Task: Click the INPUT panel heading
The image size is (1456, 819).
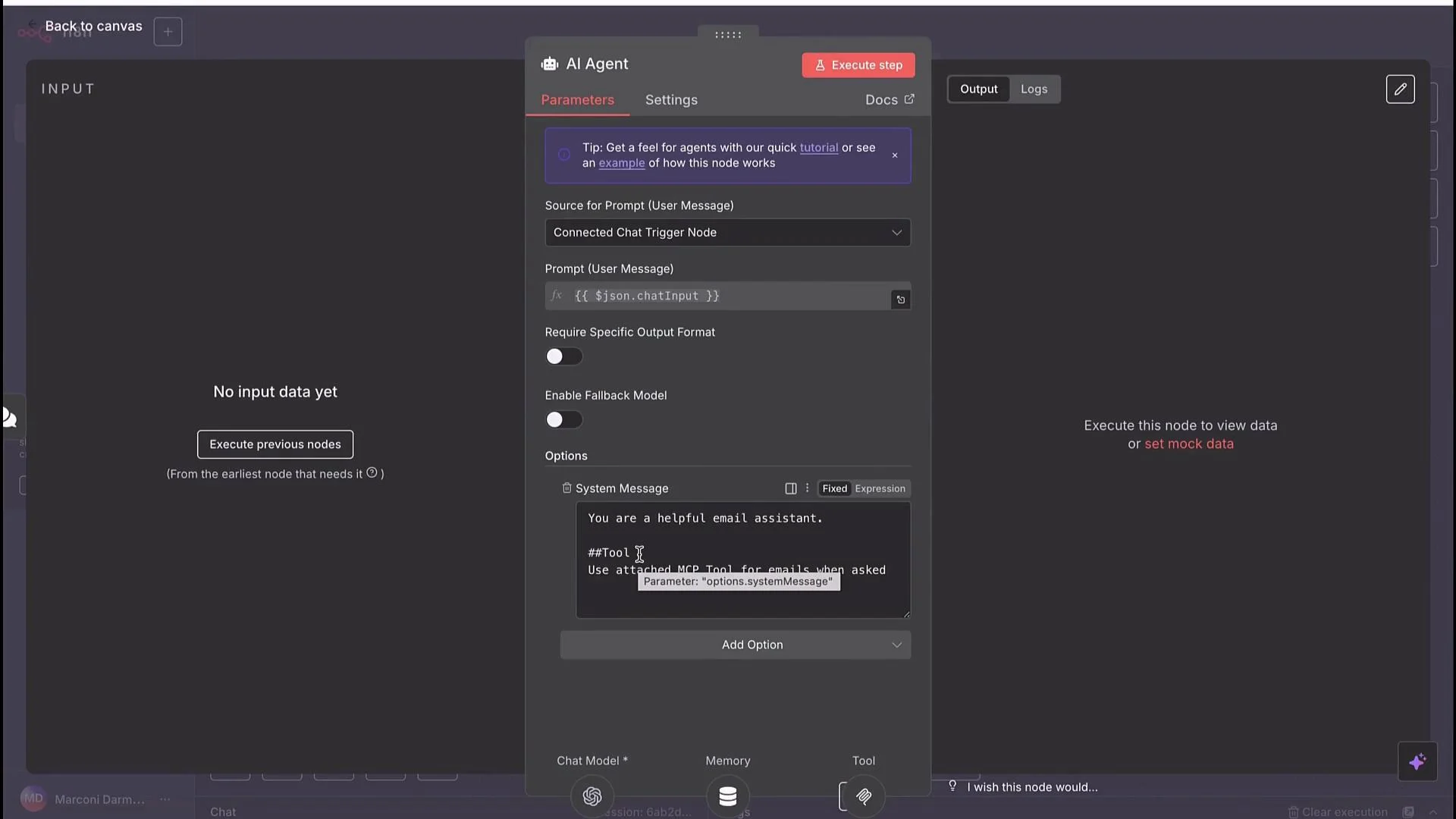Action: [68, 89]
